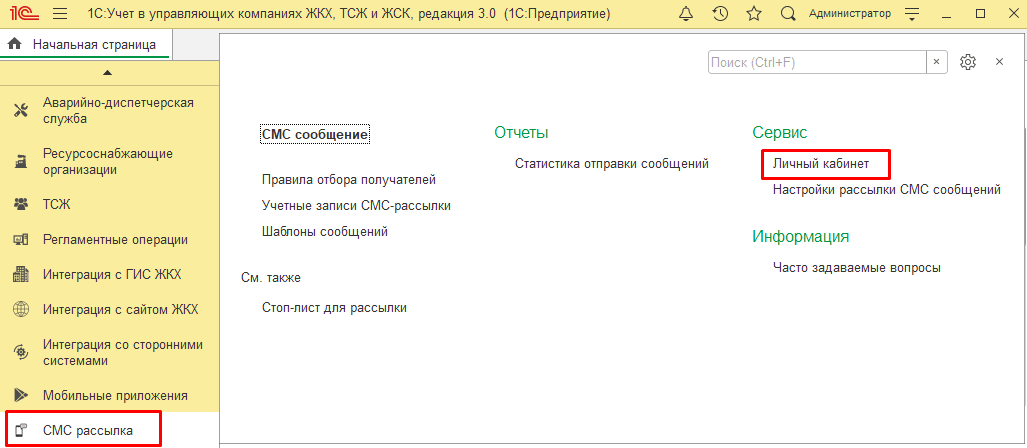Click the Поиск (Ctrl+F) search field
The image size is (1027, 448).
816,62
